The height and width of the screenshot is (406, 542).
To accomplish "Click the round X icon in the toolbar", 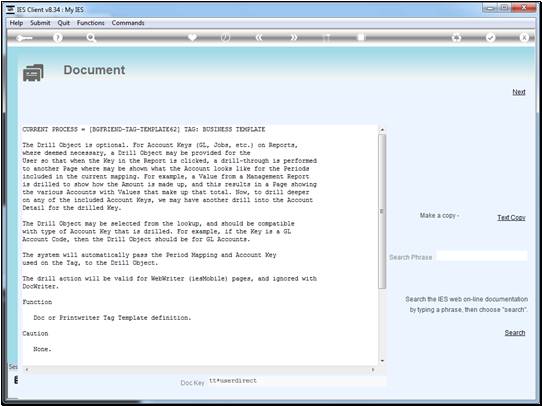I will [524, 38].
